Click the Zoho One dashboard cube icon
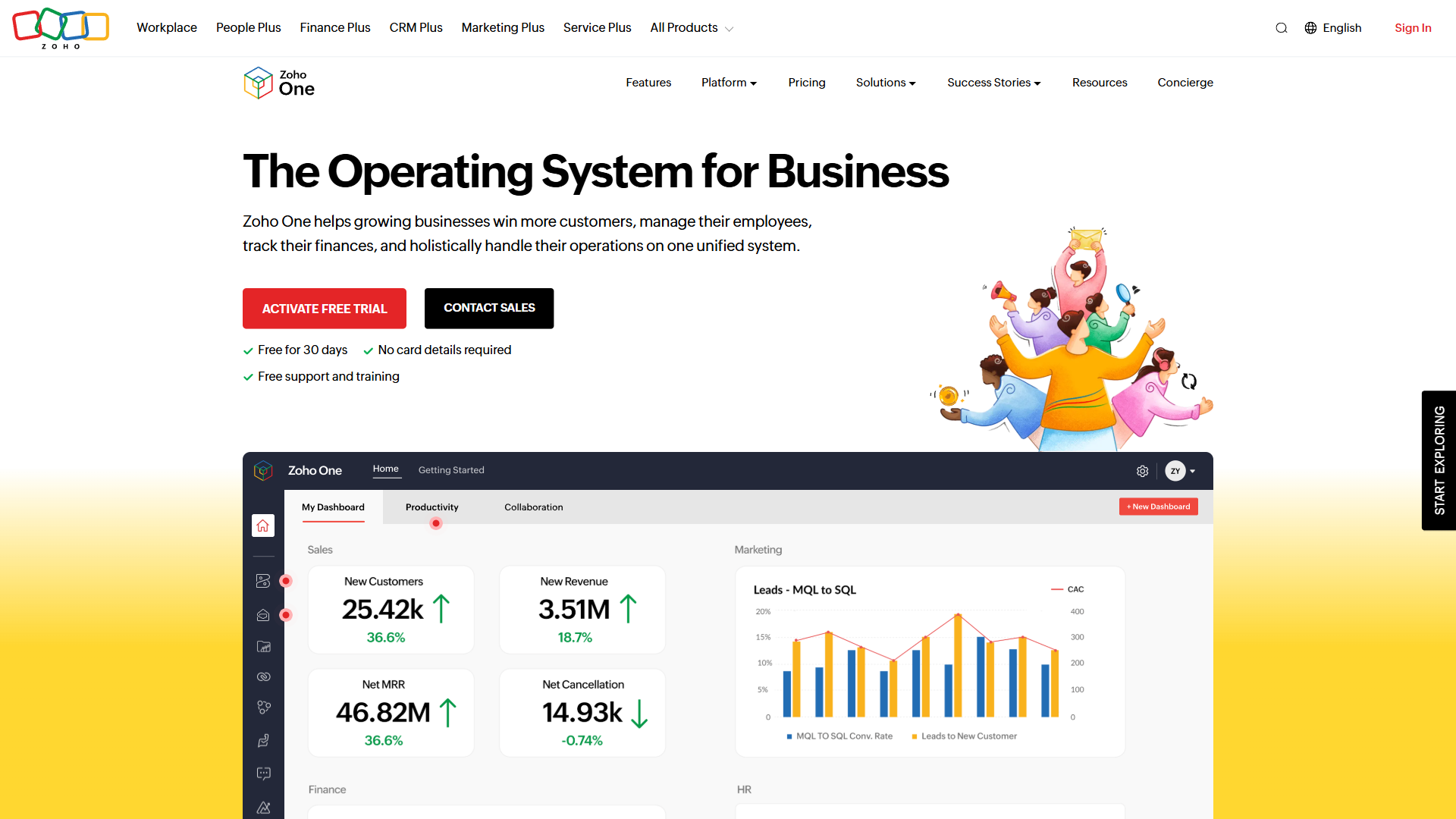 (x=263, y=471)
